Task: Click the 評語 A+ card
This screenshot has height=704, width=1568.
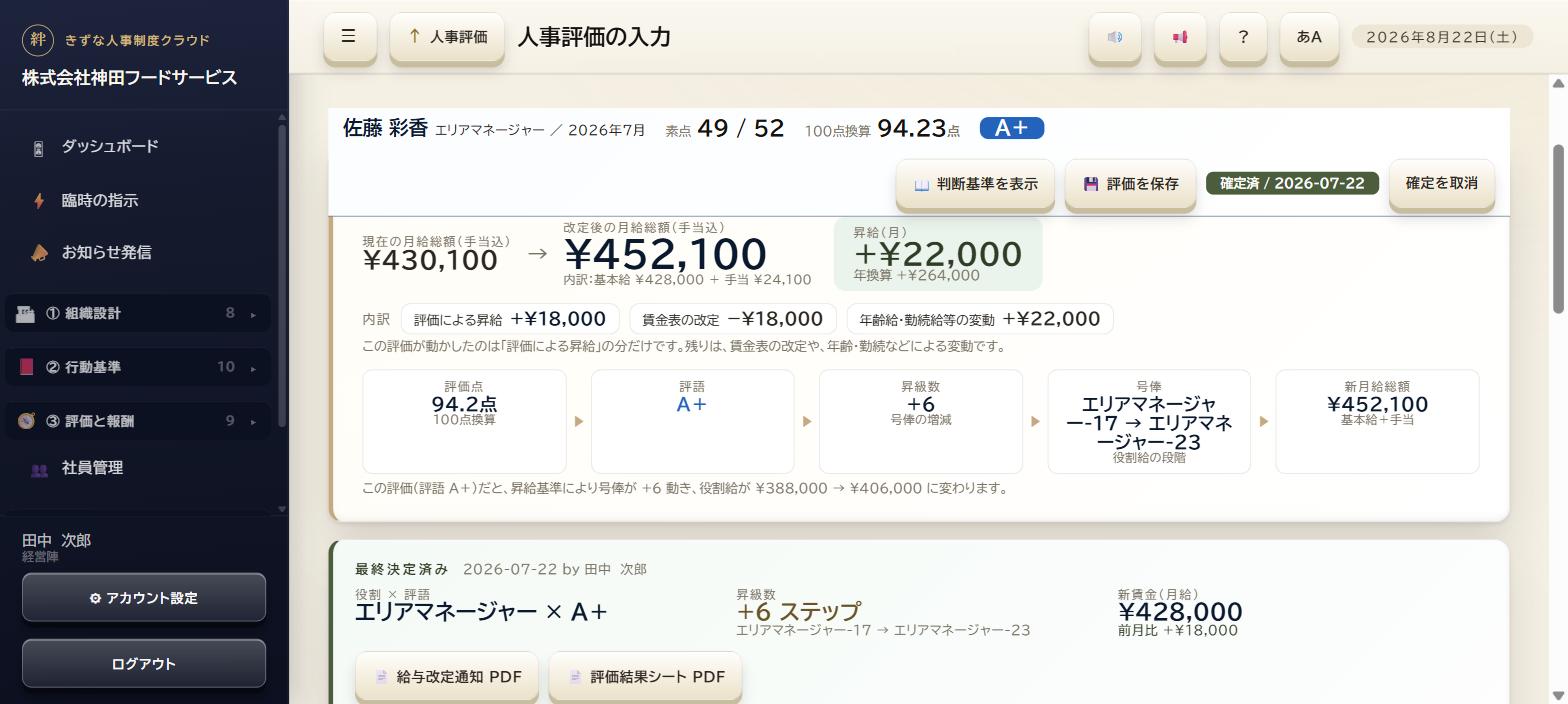Action: point(692,421)
